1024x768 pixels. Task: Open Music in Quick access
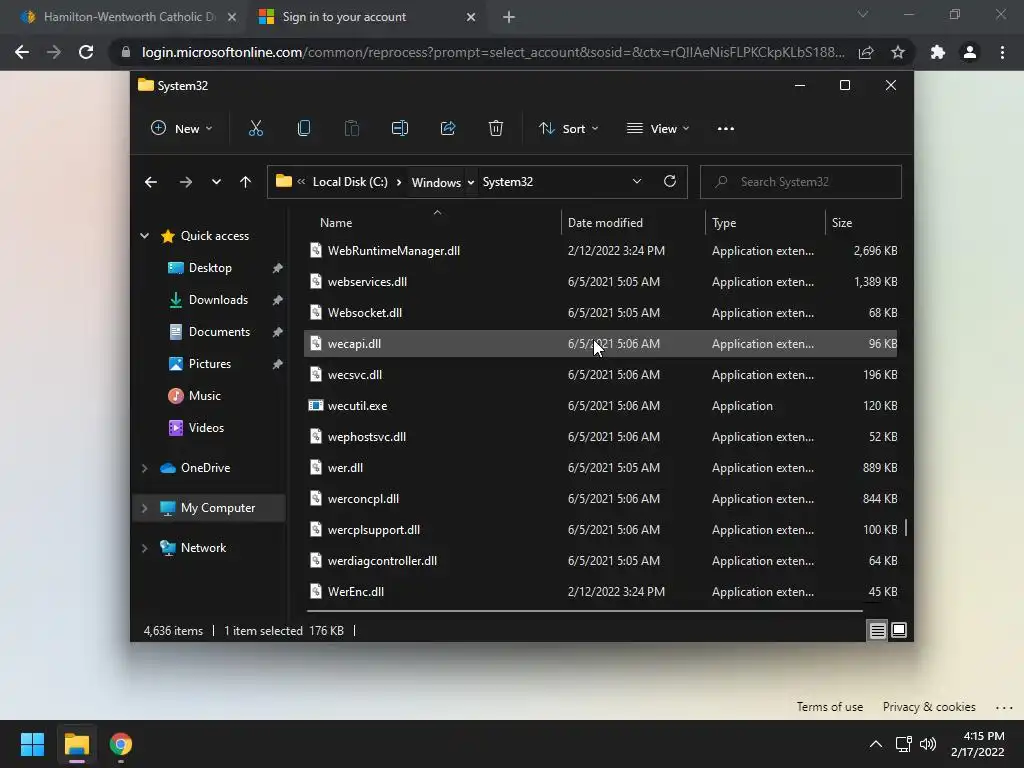tap(204, 396)
